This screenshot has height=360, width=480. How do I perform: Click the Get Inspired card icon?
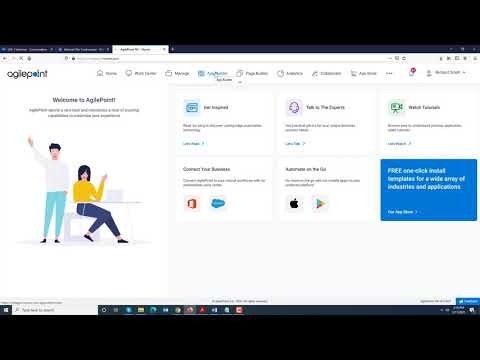tap(192, 107)
